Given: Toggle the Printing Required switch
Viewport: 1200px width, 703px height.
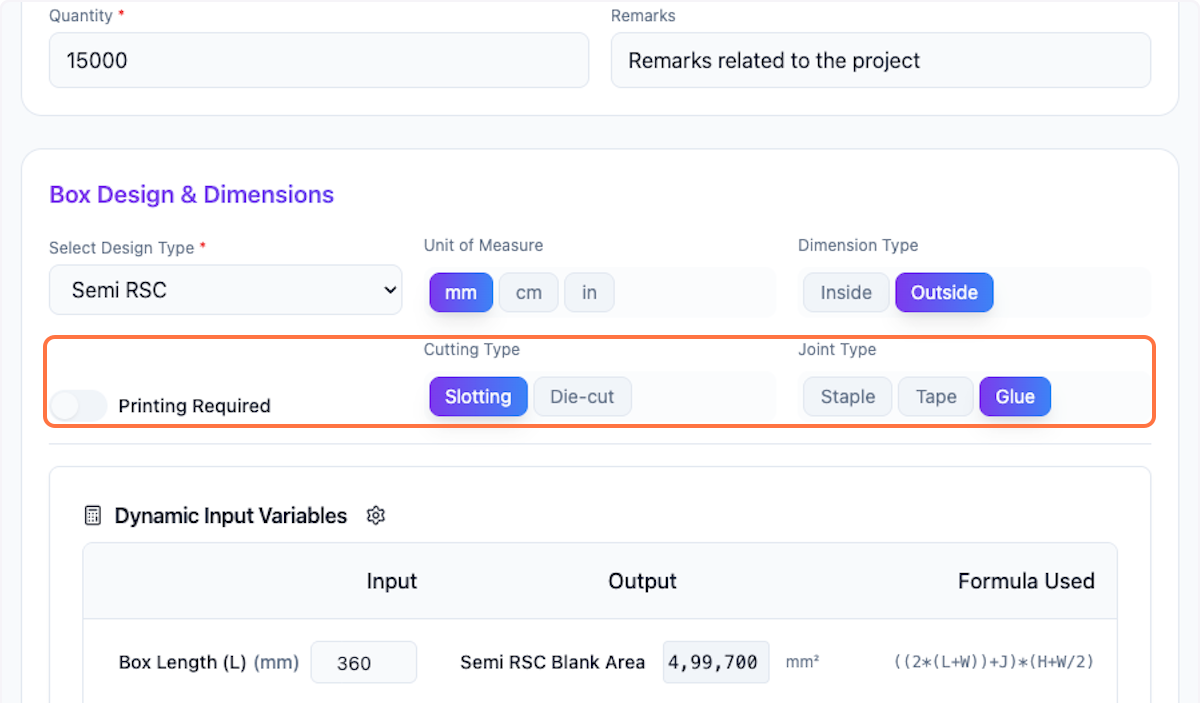Looking at the screenshot, I should click(x=79, y=406).
